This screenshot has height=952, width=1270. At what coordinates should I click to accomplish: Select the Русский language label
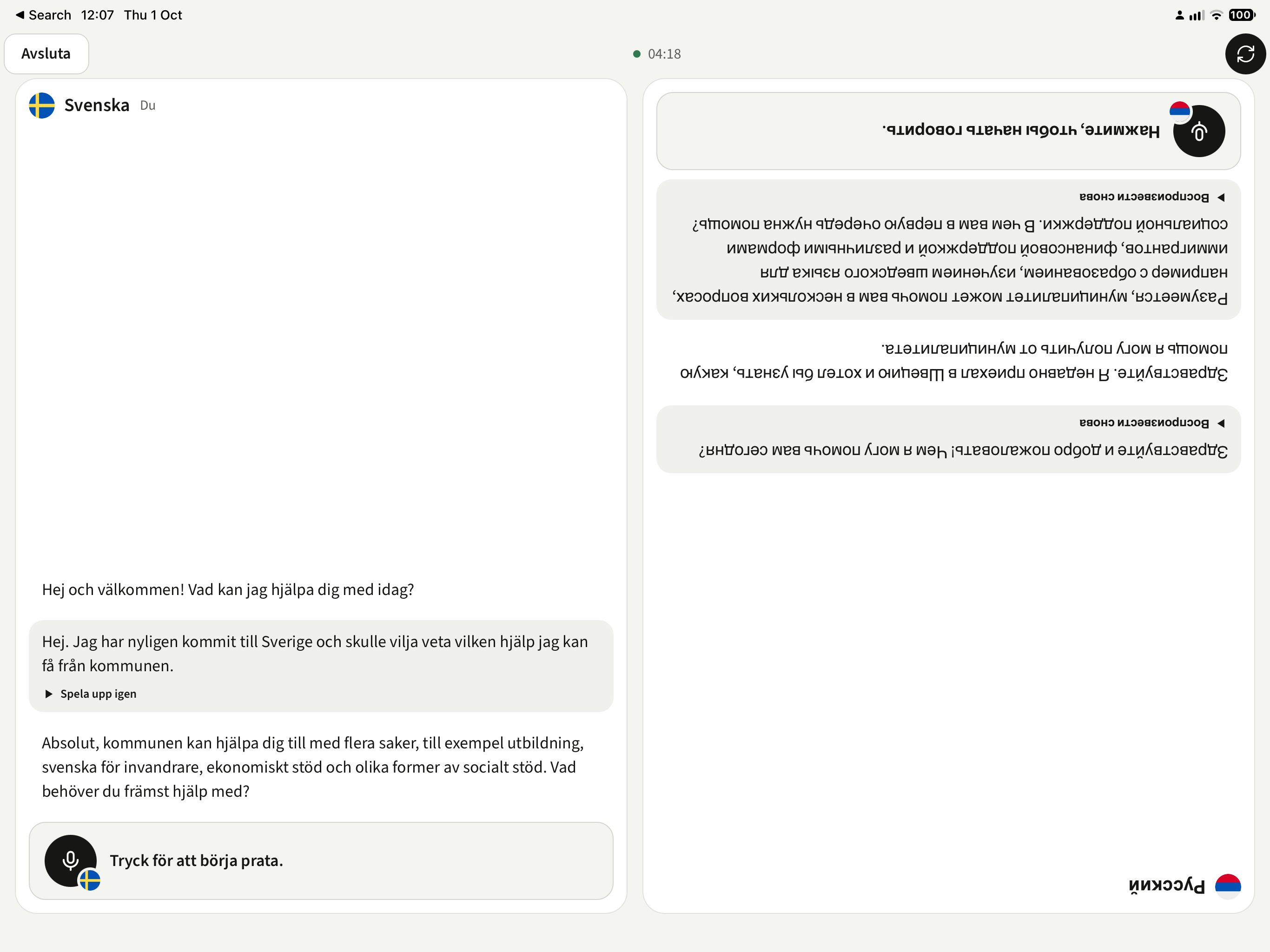(x=1167, y=886)
